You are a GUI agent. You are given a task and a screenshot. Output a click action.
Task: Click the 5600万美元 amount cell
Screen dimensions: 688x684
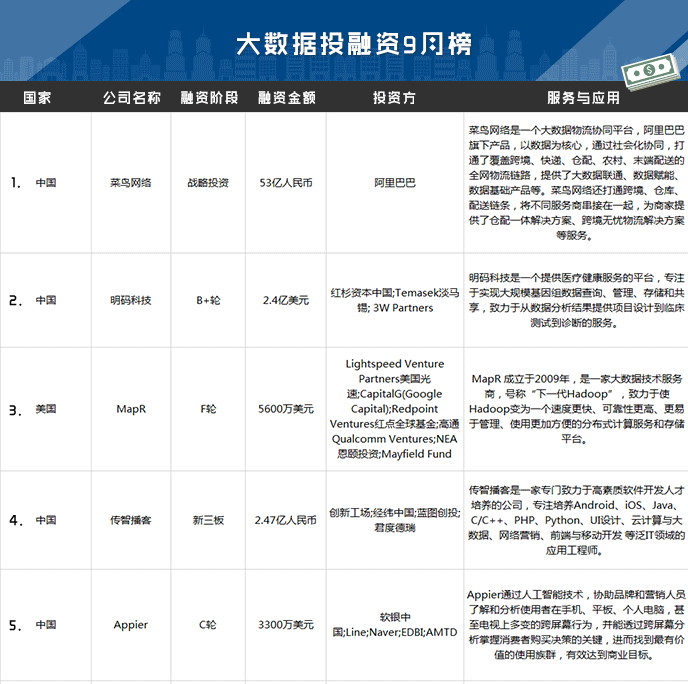286,409
